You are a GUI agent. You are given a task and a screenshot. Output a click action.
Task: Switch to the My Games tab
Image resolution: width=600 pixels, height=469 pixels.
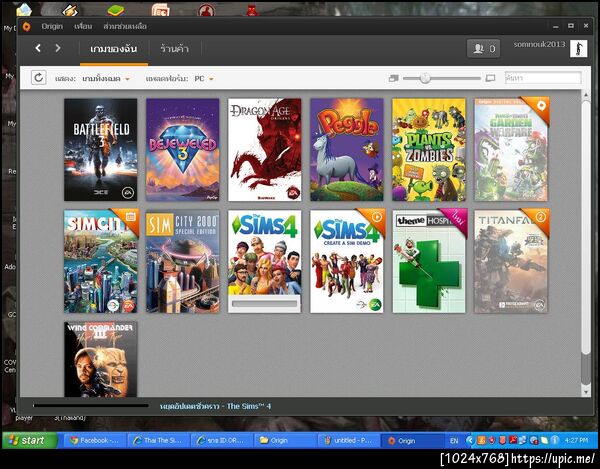114,49
